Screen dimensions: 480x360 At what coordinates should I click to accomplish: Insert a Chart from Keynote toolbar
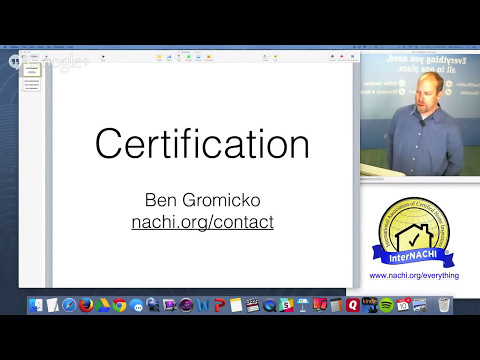coord(169,58)
